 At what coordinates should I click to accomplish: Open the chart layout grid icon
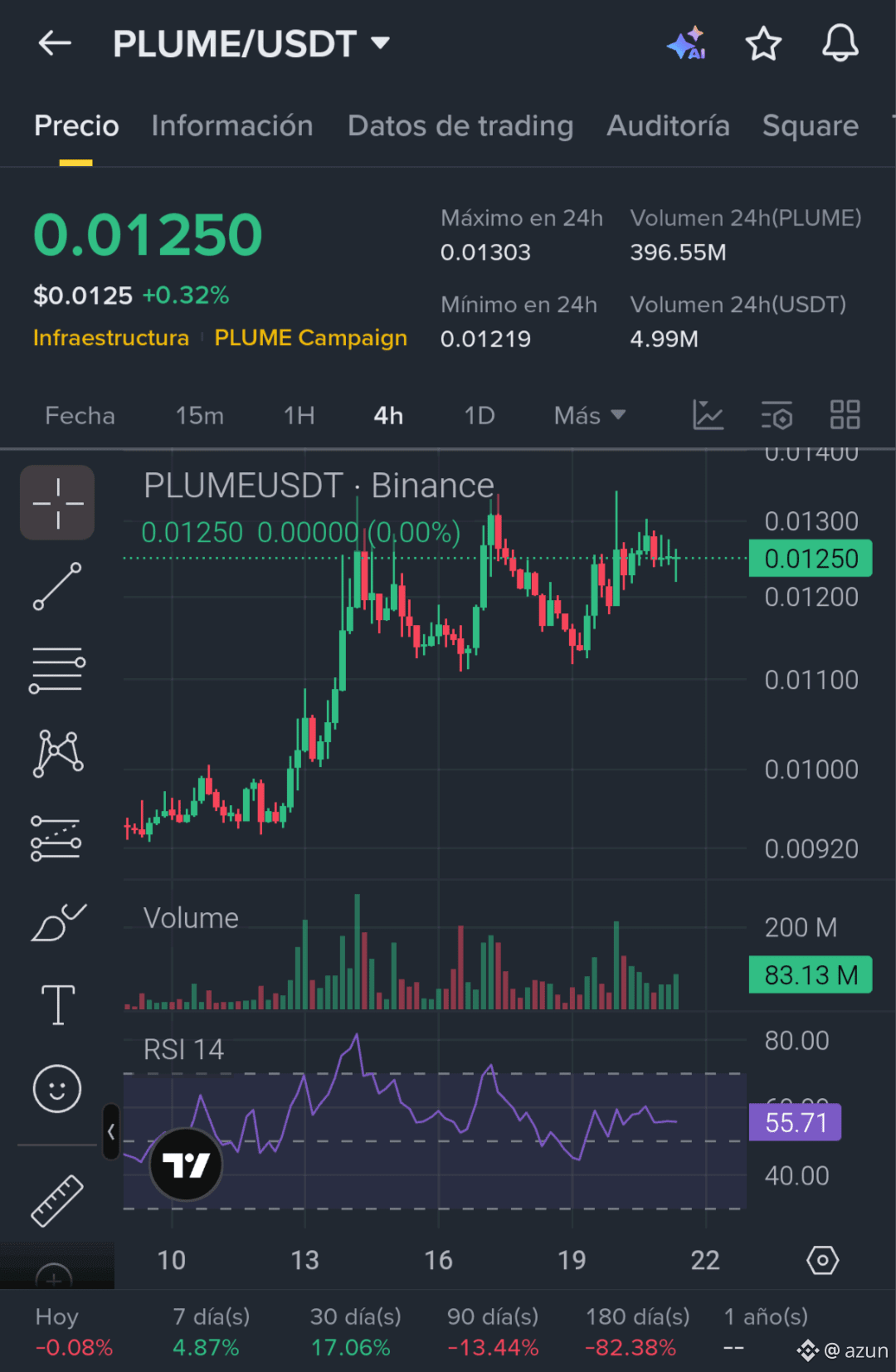point(845,414)
